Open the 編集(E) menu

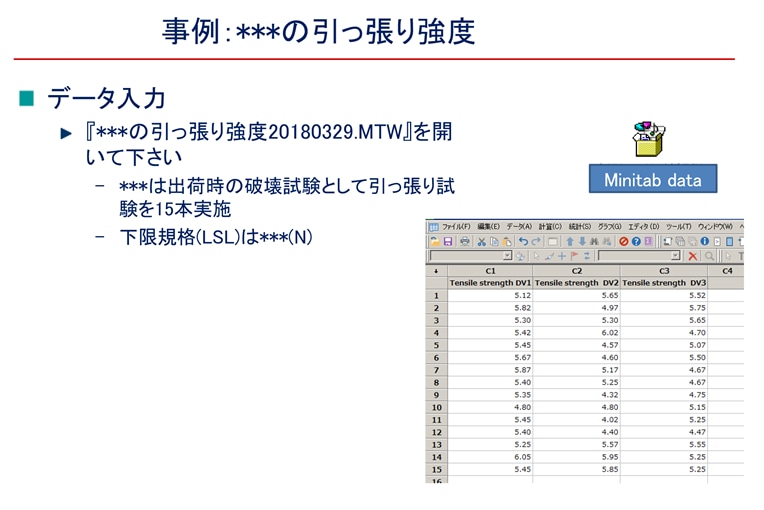pyautogui.click(x=489, y=227)
